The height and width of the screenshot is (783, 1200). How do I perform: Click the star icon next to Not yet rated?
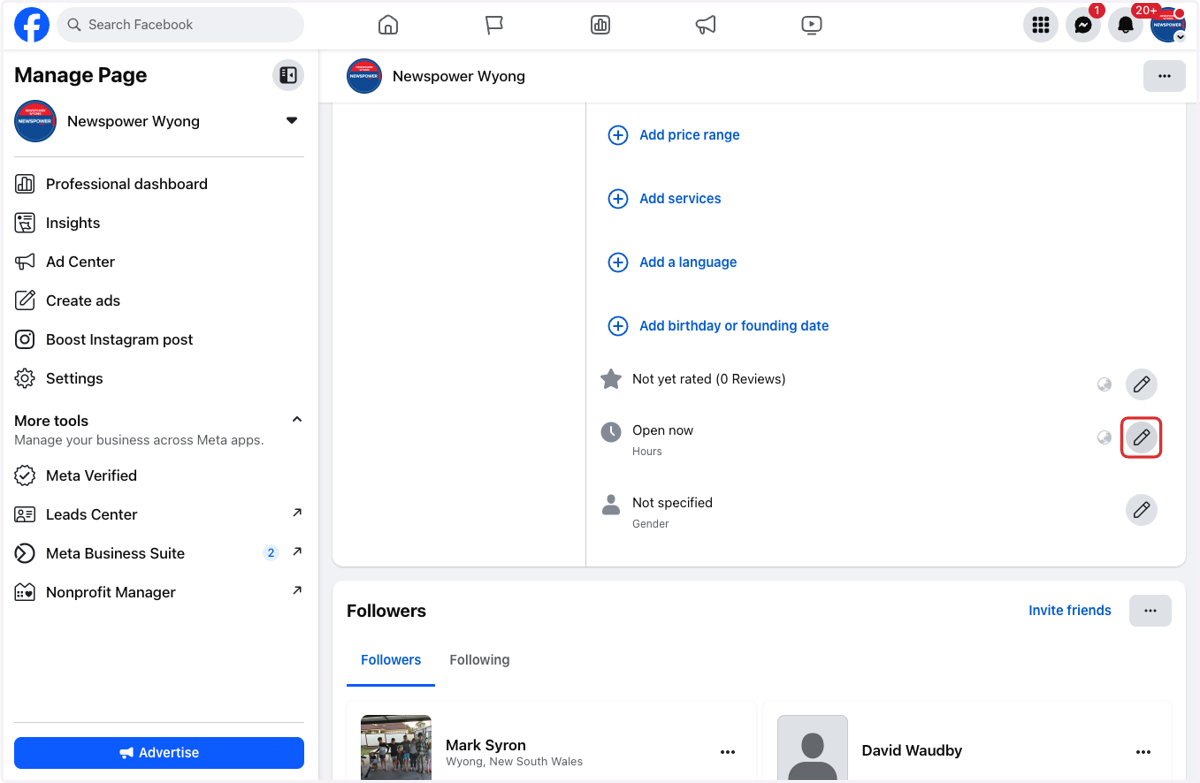(610, 379)
